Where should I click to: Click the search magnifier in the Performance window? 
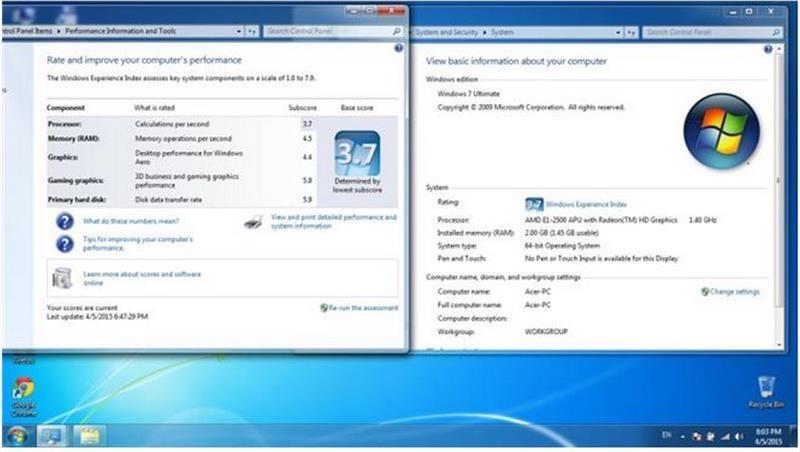coord(396,32)
